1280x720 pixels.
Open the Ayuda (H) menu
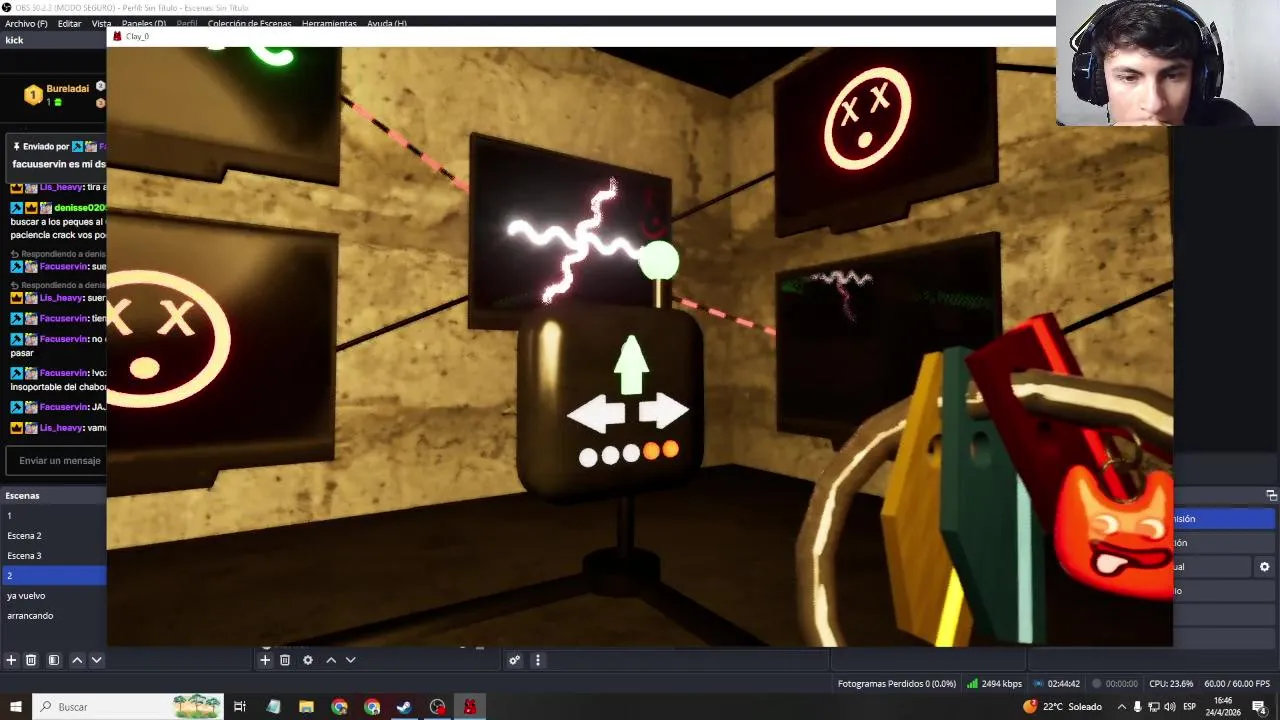click(386, 23)
